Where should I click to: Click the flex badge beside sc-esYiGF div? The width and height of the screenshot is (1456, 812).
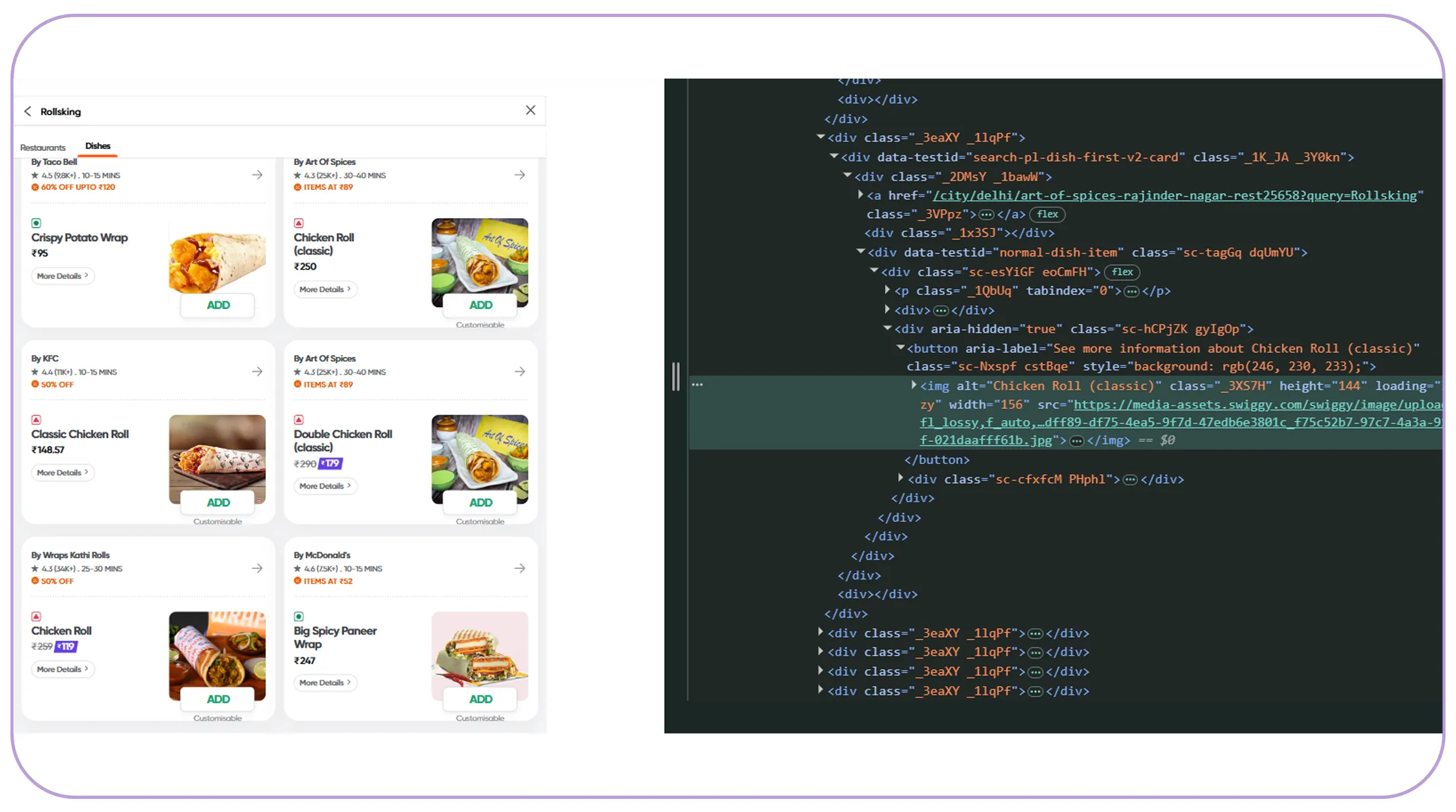1122,272
